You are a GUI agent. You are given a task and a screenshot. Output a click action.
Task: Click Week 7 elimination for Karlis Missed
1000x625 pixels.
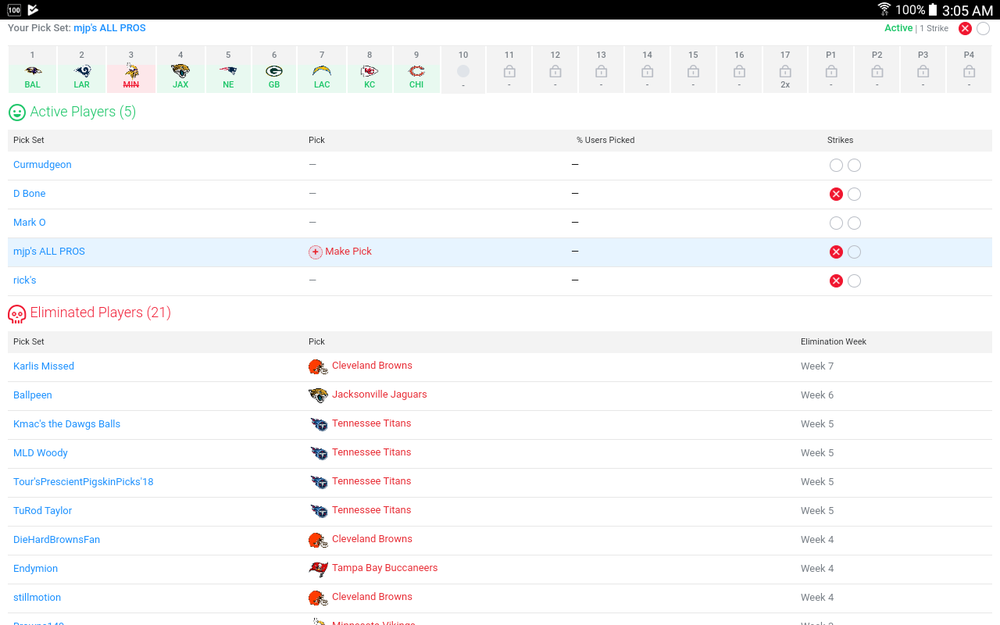tap(817, 366)
